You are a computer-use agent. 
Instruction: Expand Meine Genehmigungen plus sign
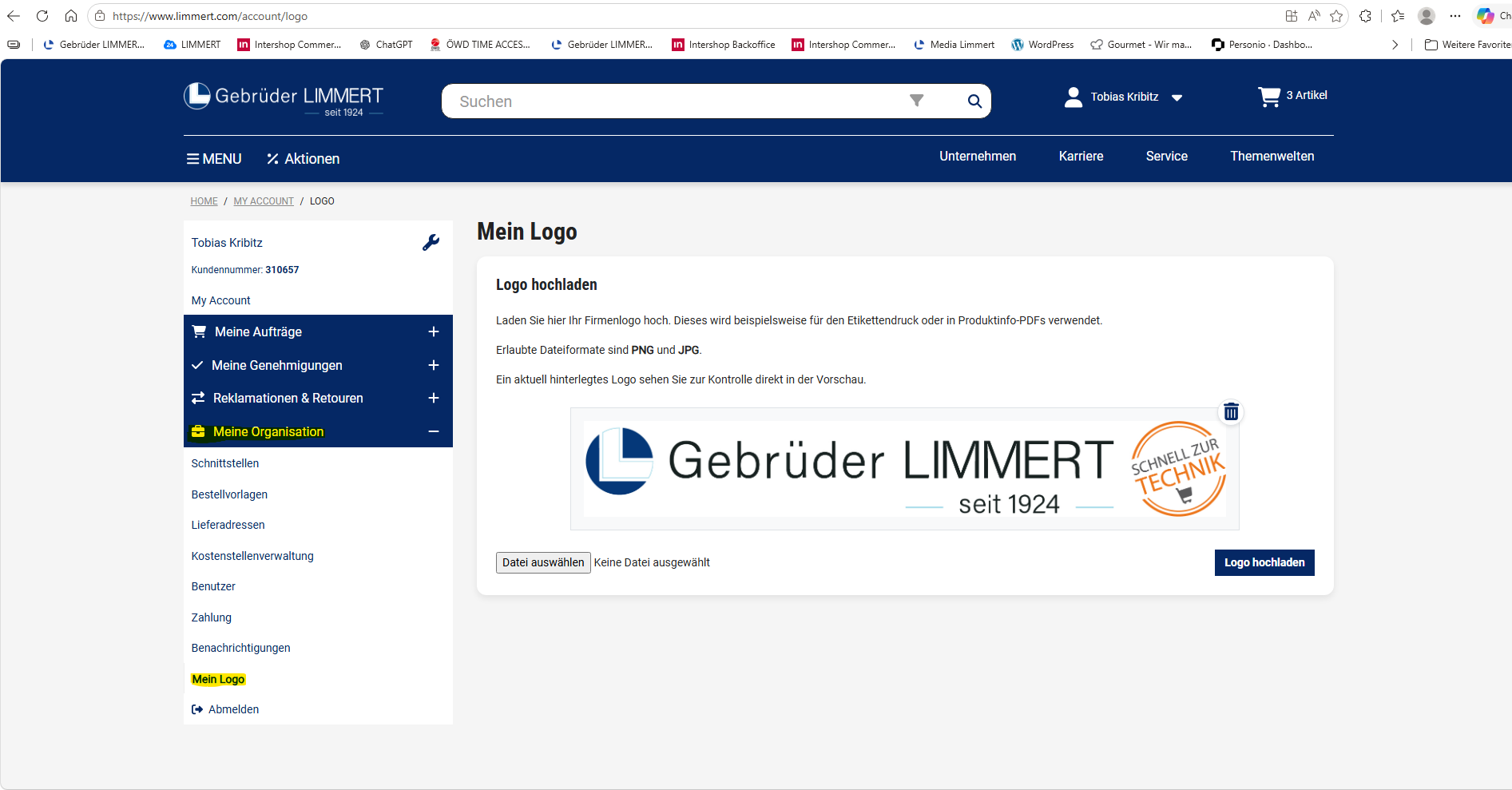coord(434,365)
